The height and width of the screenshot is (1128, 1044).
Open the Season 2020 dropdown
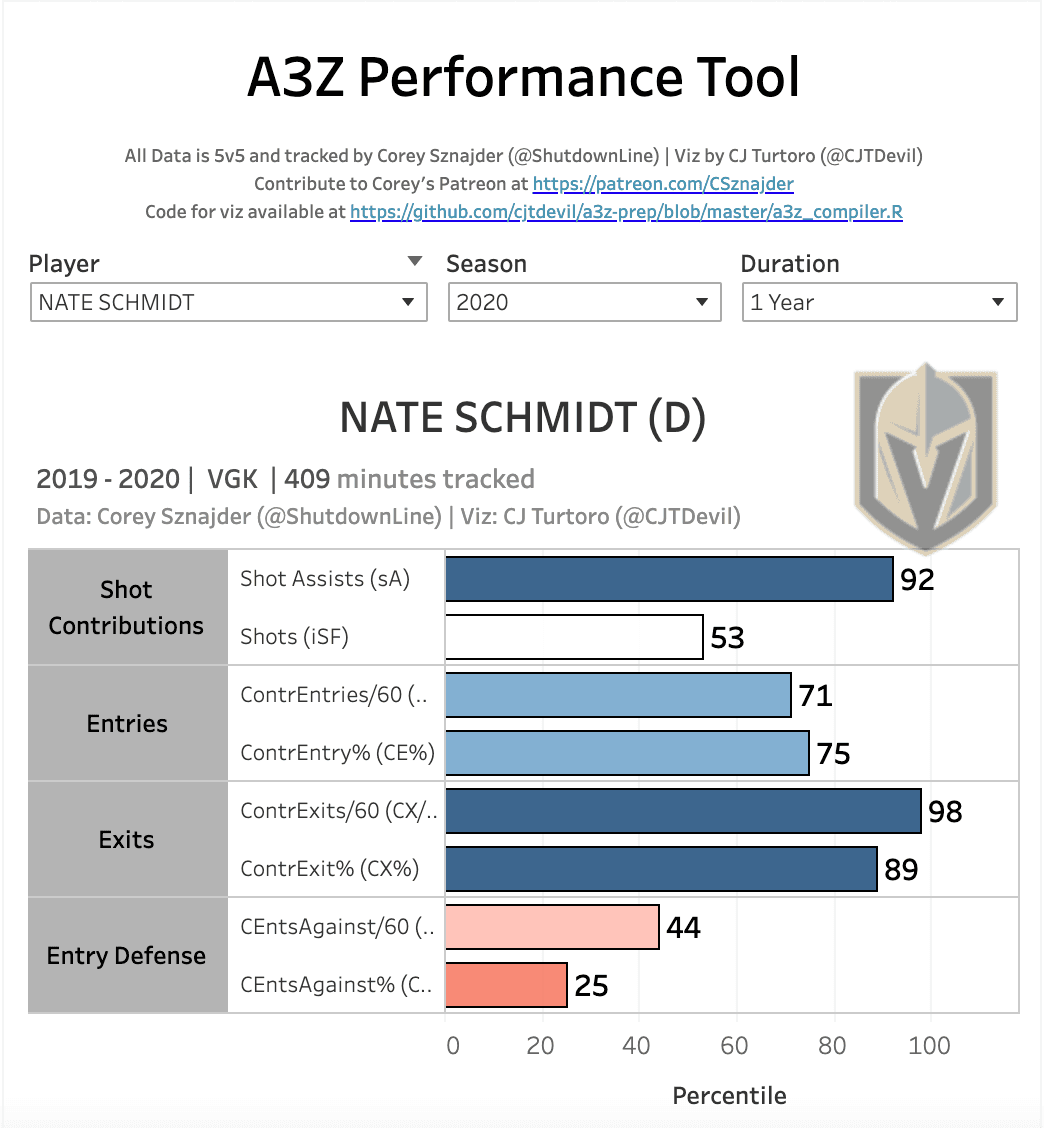pos(584,302)
